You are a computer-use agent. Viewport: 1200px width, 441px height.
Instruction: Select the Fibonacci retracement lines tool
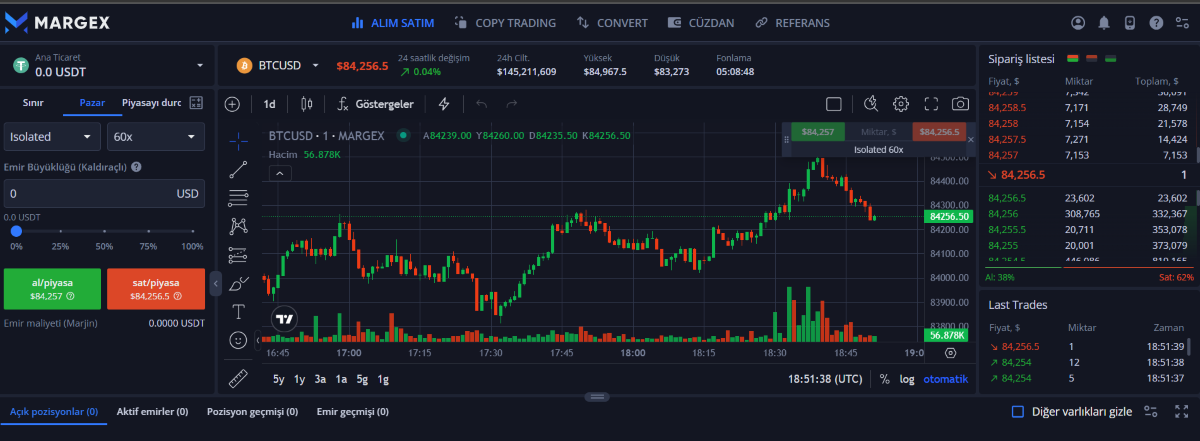[238, 197]
